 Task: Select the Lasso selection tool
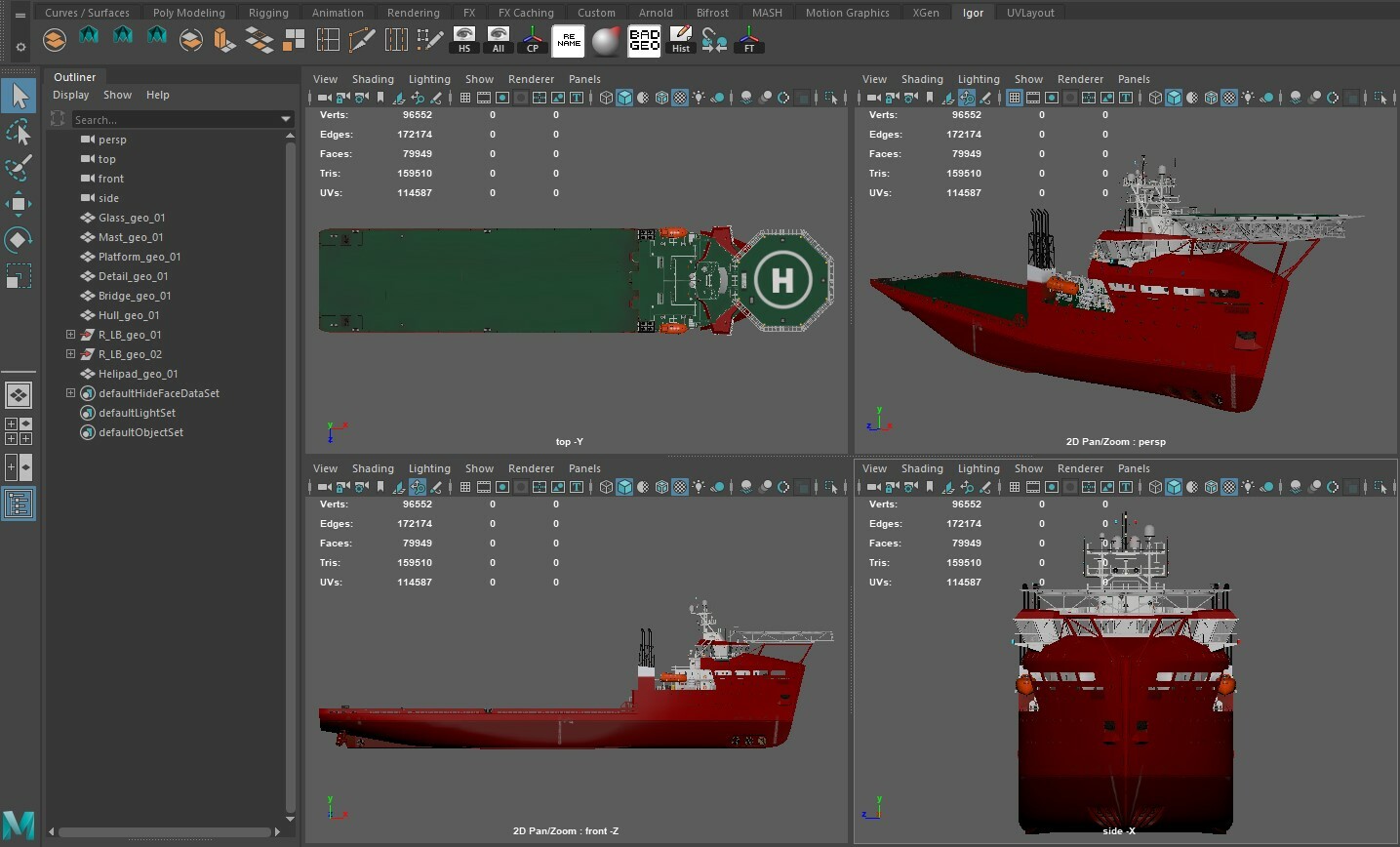[18, 132]
